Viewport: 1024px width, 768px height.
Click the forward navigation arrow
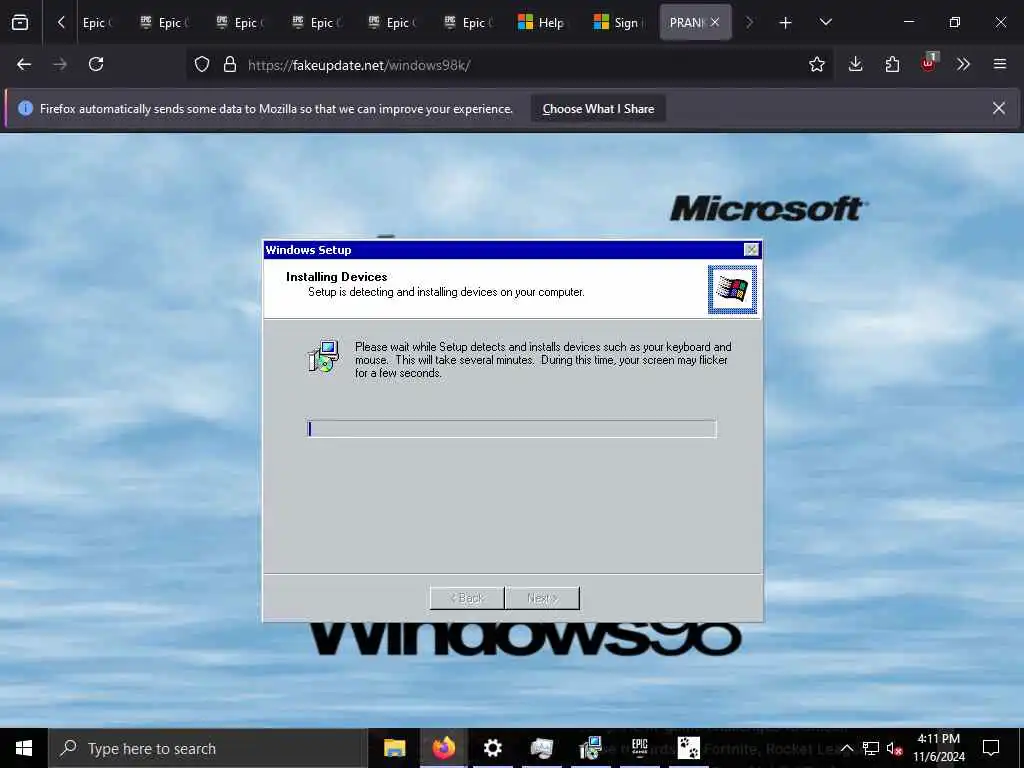point(59,64)
